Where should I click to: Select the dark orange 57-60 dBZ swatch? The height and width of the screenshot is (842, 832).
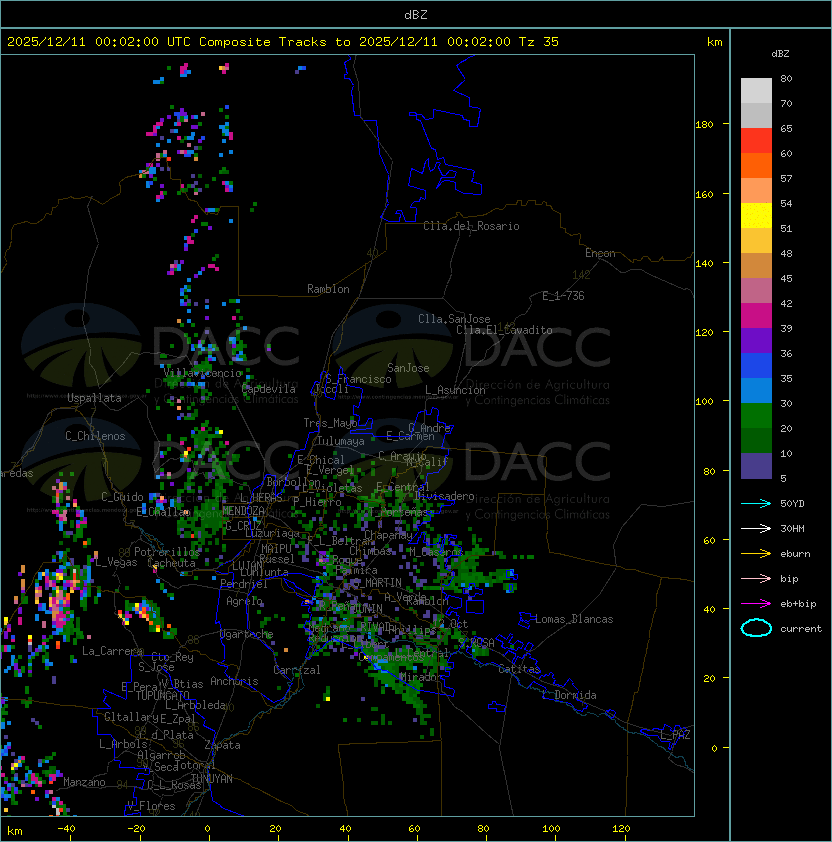(756, 166)
